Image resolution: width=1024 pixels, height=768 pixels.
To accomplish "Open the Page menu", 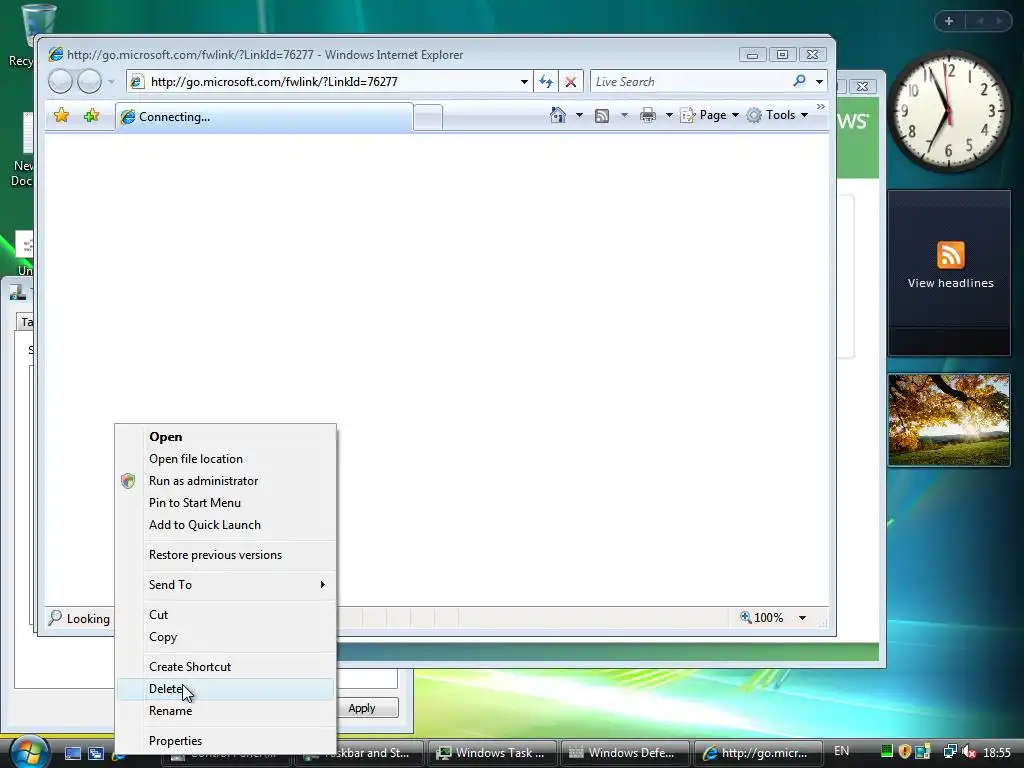I will pyautogui.click(x=710, y=115).
